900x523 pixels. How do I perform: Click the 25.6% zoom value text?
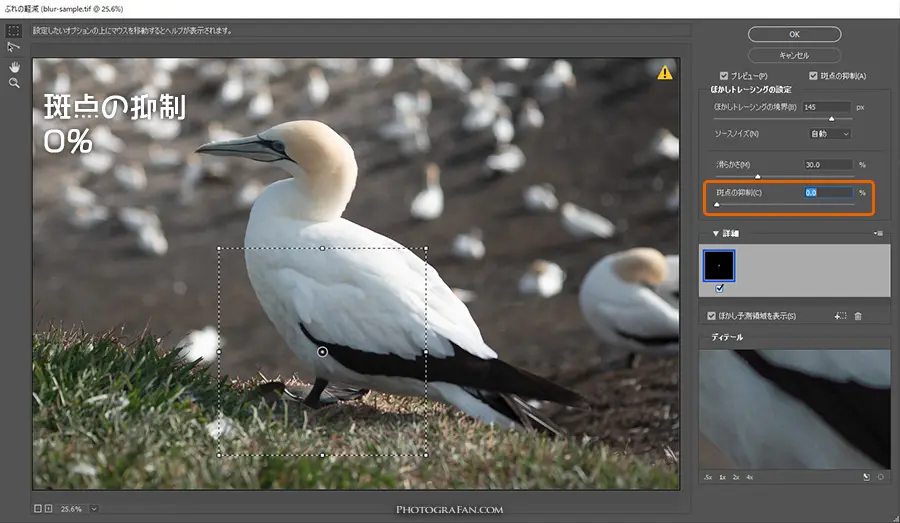tap(71, 509)
